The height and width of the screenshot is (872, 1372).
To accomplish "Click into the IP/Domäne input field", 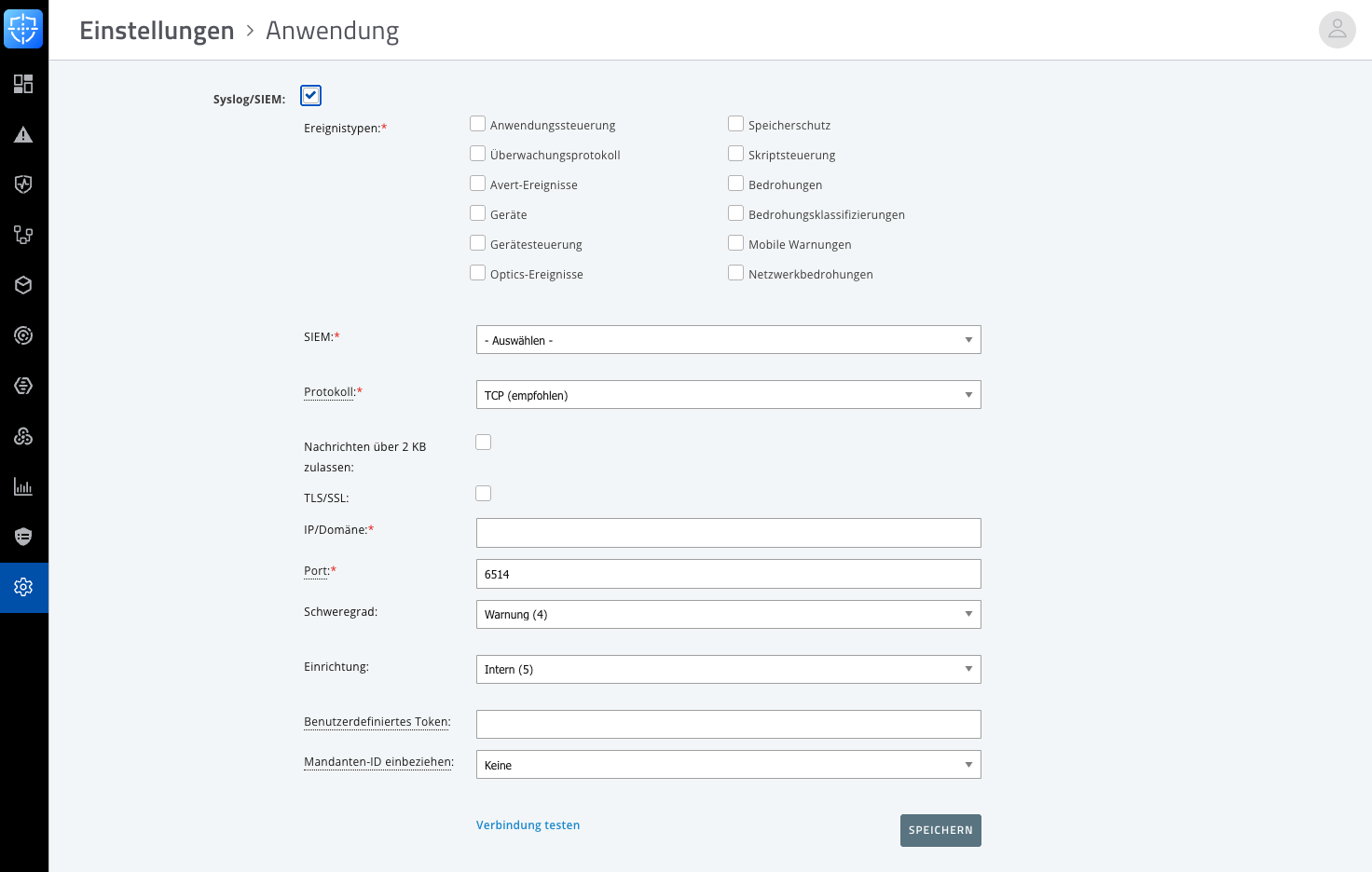I will click(728, 533).
